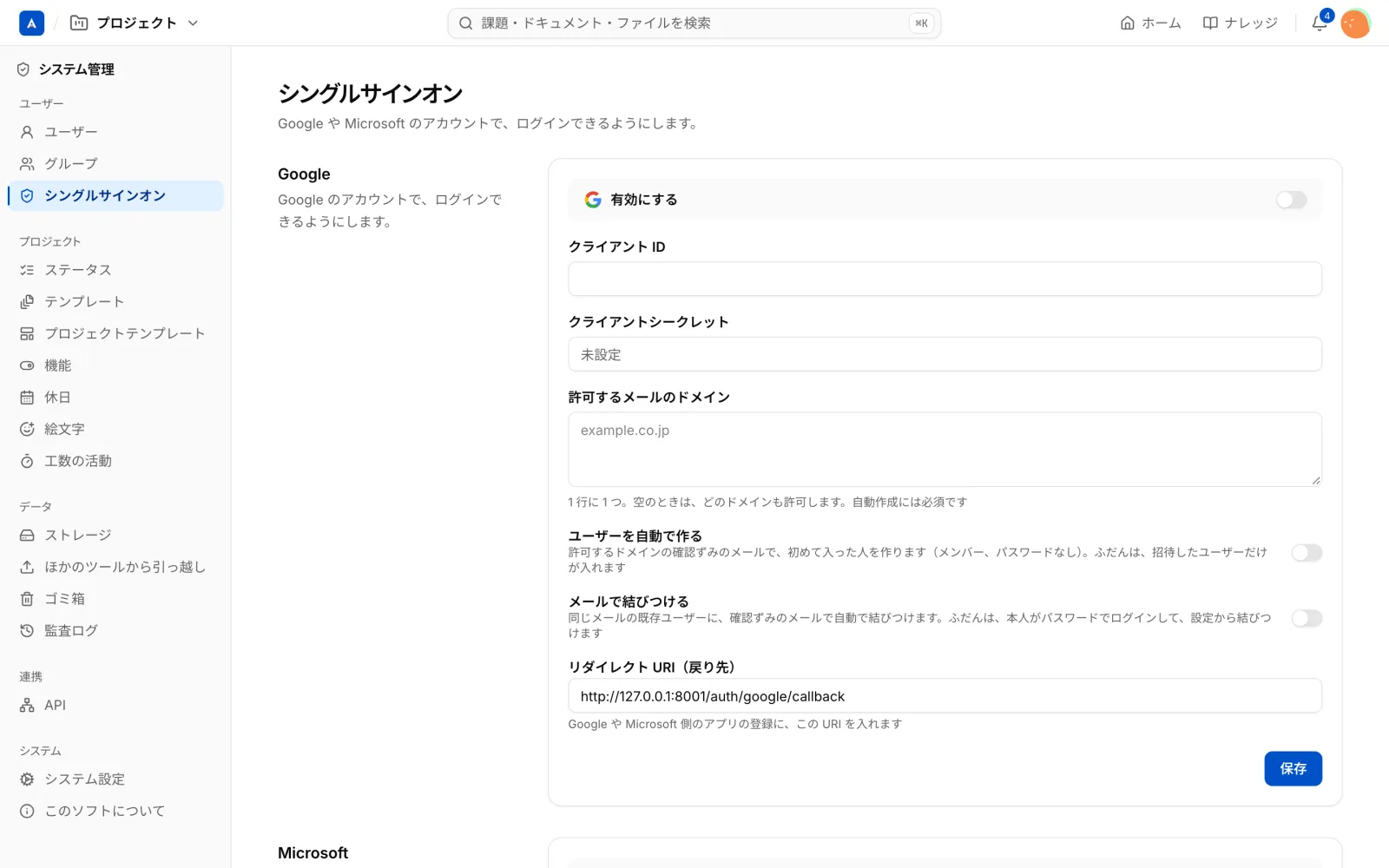Open the プロジェクト dropdown chevron
This screenshot has height=868, width=1389.
click(x=193, y=23)
